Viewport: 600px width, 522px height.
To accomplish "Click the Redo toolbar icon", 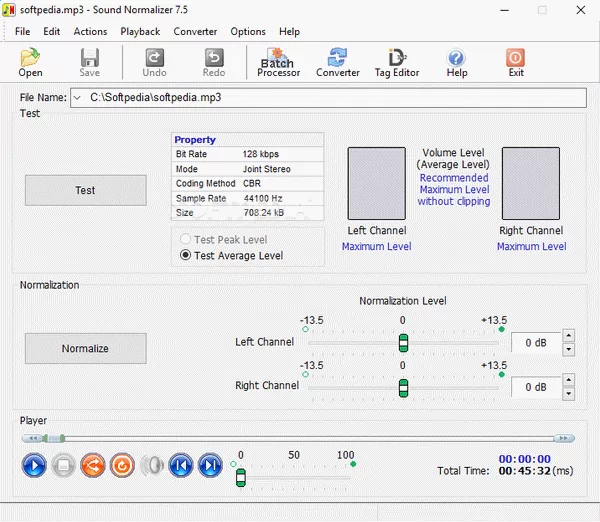I will (x=214, y=62).
